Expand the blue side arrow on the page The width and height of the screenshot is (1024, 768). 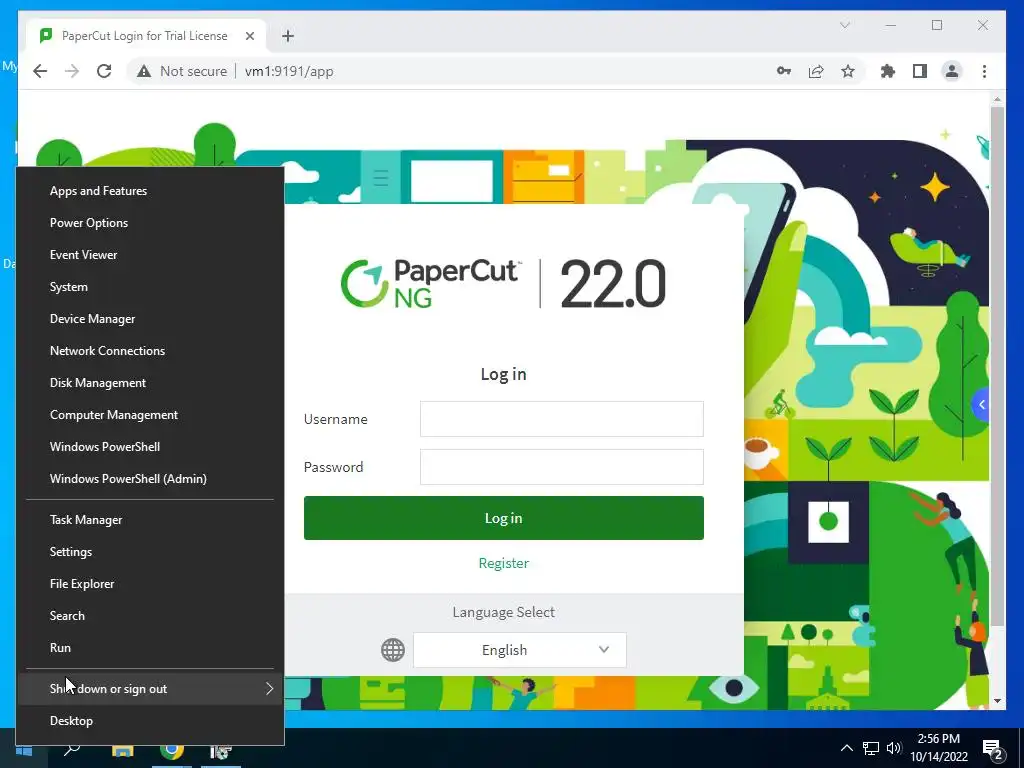[981, 405]
